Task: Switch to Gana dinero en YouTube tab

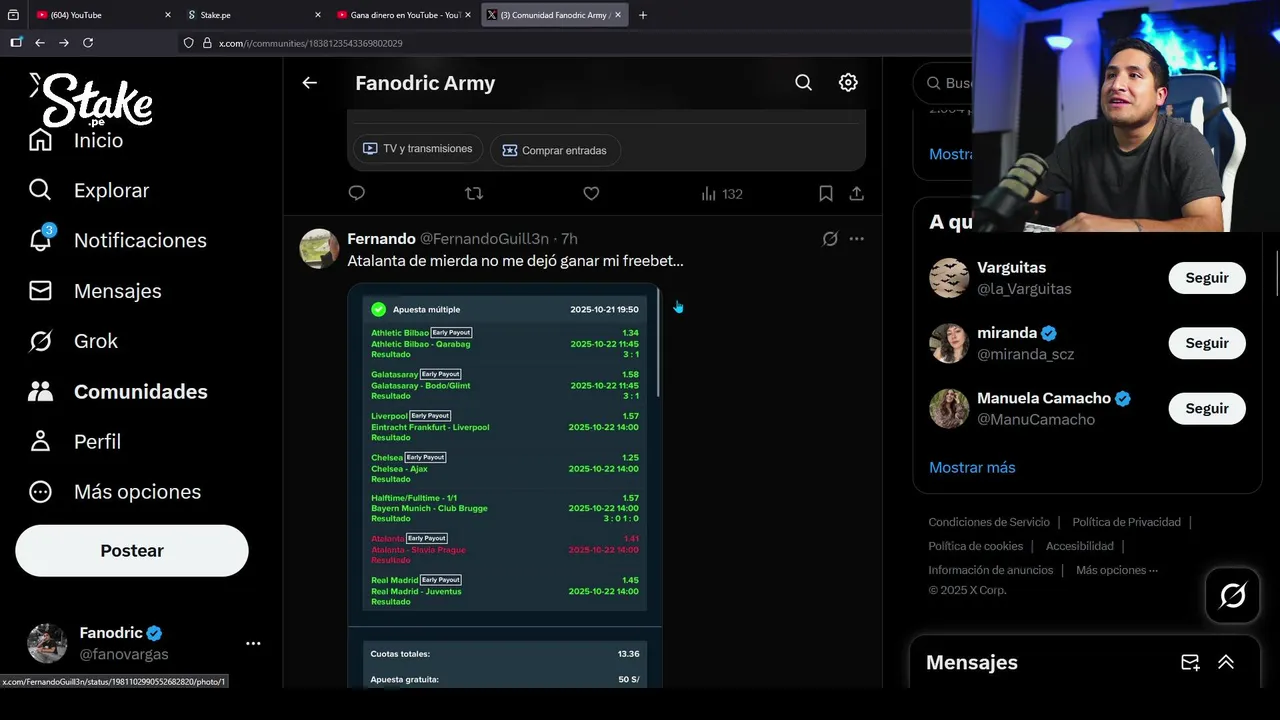Action: 402,15
